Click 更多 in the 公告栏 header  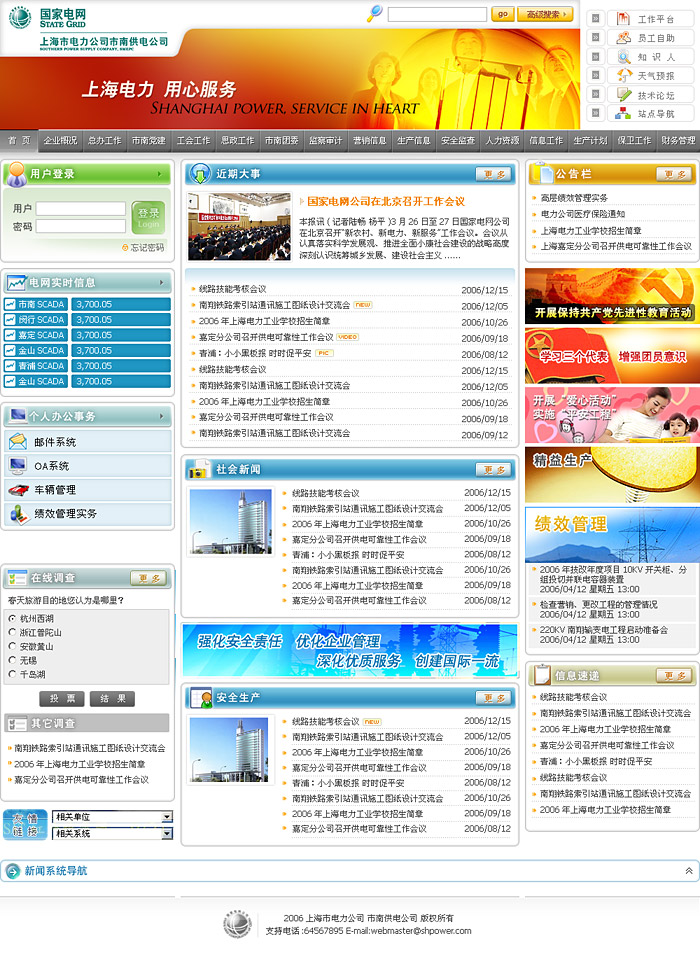[x=674, y=175]
